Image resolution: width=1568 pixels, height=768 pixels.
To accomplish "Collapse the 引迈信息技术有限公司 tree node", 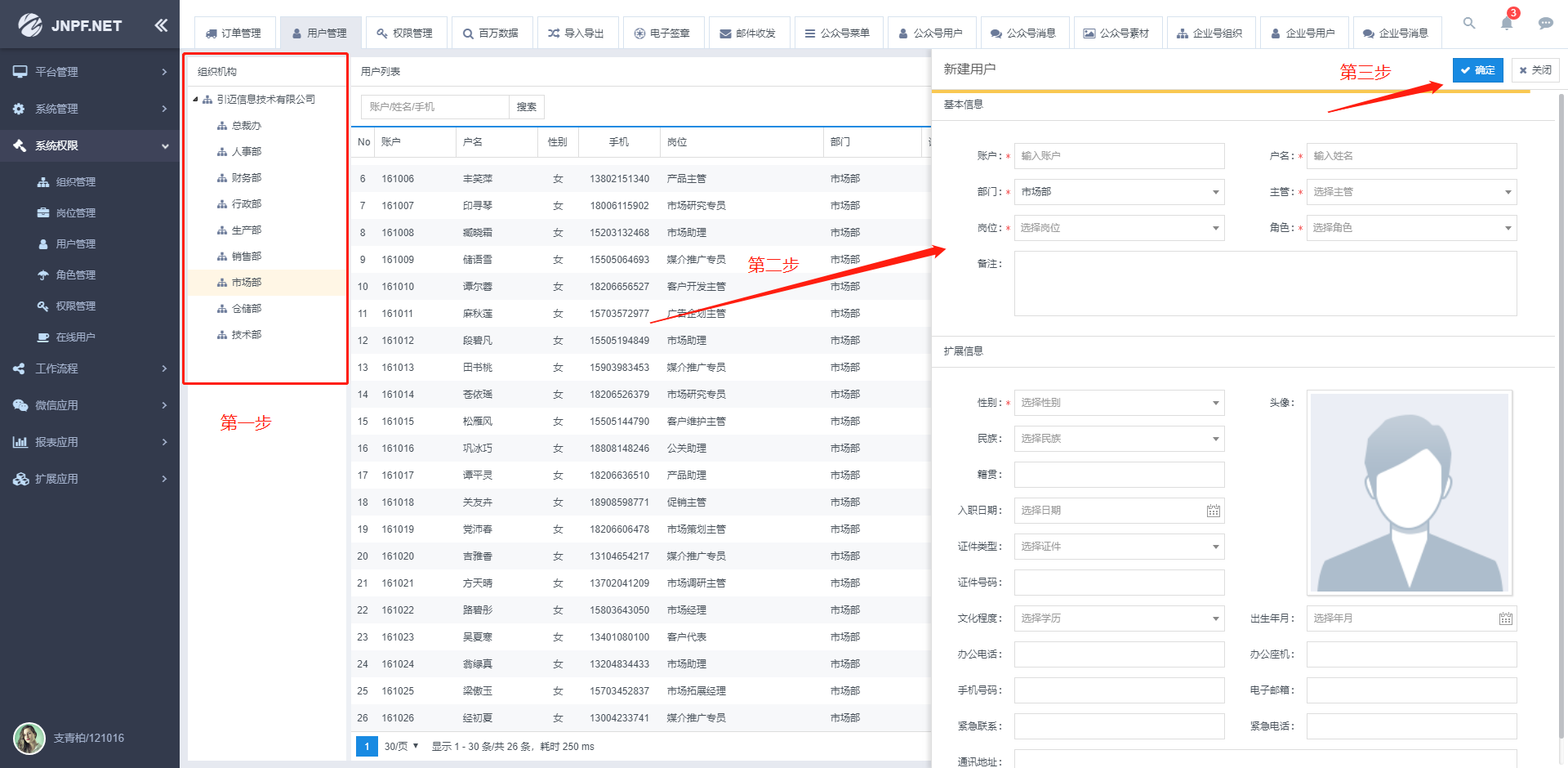I will tap(195, 99).
